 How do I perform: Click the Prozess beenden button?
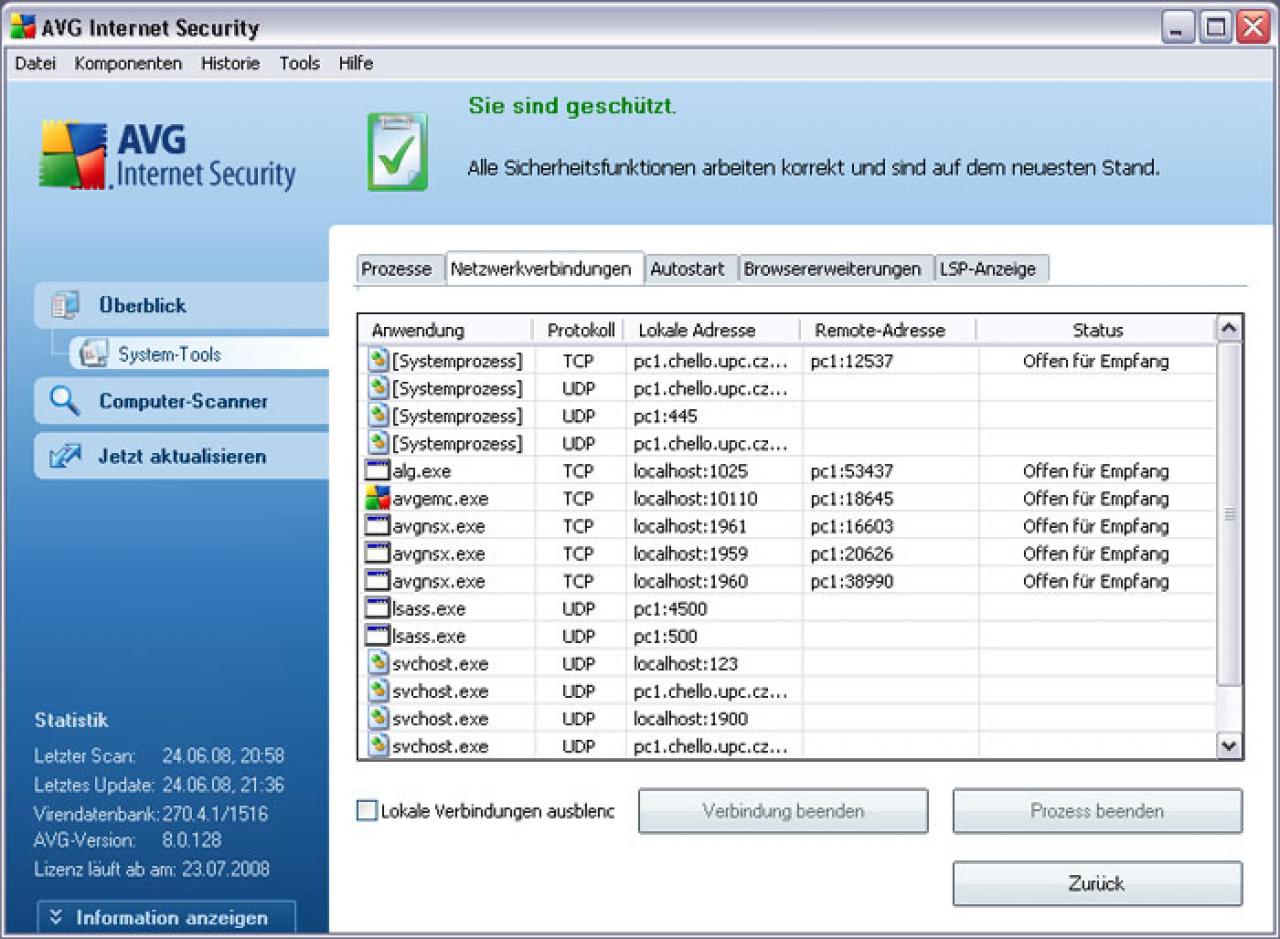tap(1097, 811)
